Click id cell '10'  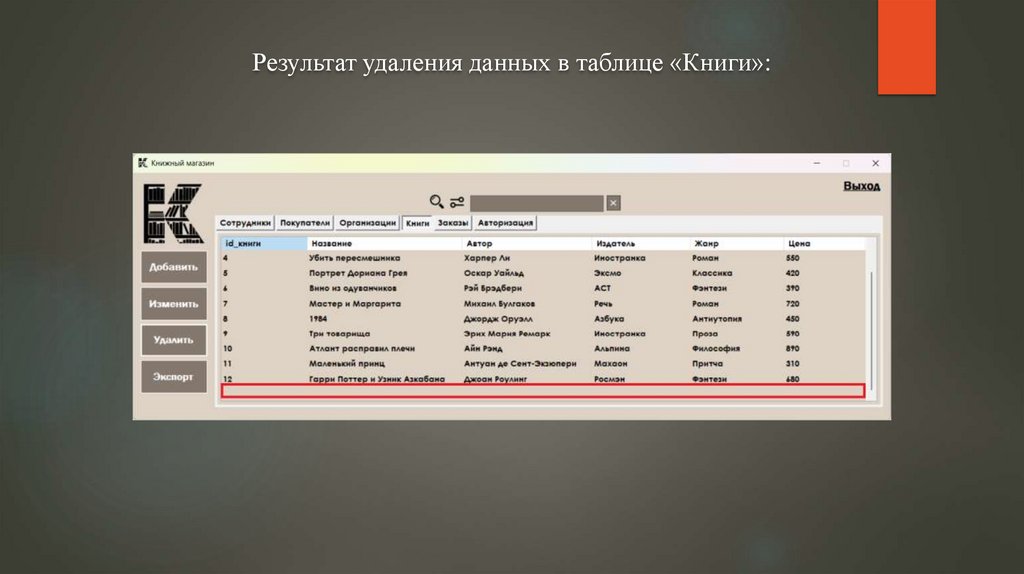[x=227, y=349]
